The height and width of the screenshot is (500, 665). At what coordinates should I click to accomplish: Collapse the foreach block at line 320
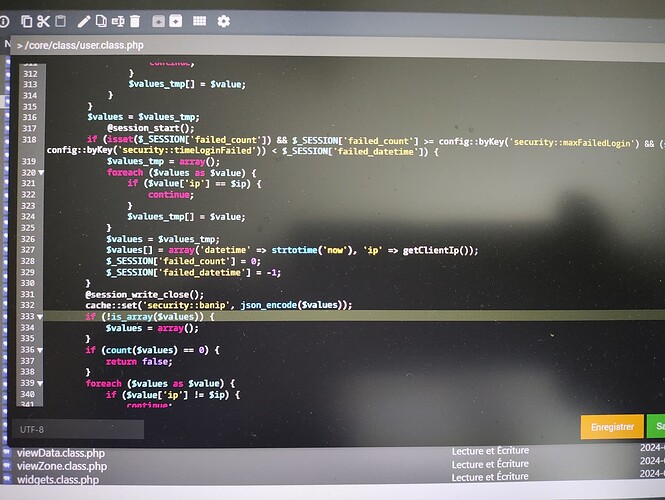[41, 173]
